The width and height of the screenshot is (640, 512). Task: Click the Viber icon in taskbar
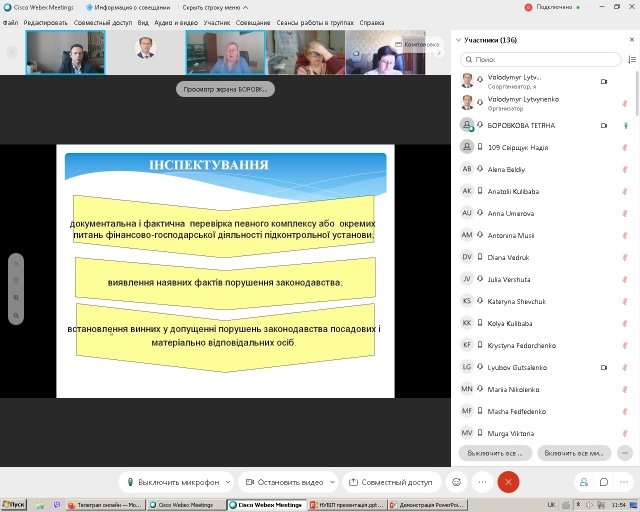pos(57,505)
